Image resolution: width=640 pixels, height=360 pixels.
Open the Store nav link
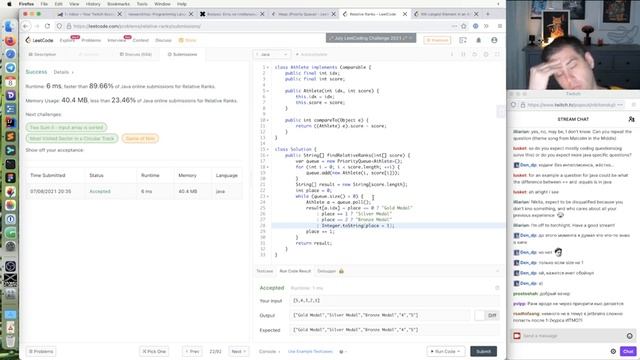[188, 40]
